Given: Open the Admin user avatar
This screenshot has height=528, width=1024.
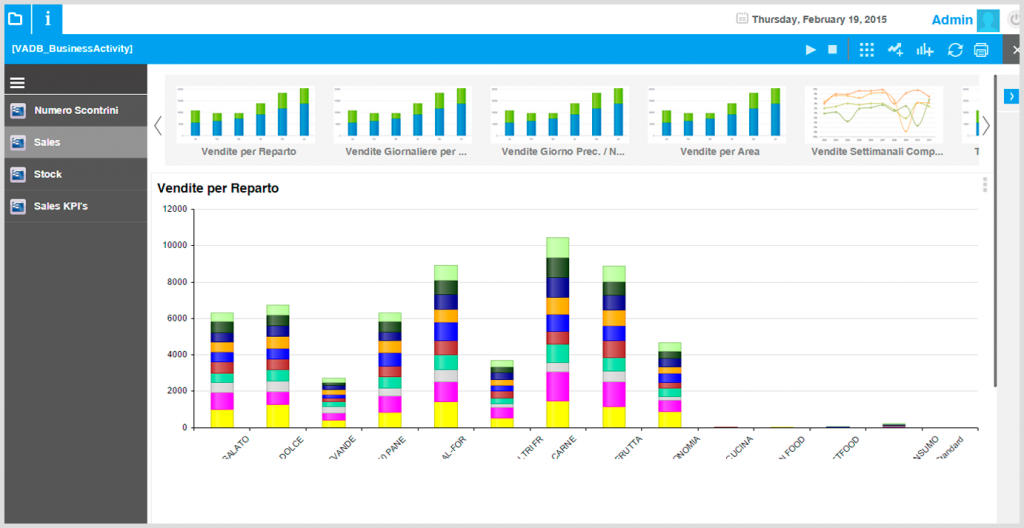Looking at the screenshot, I should pyautogui.click(x=988, y=21).
